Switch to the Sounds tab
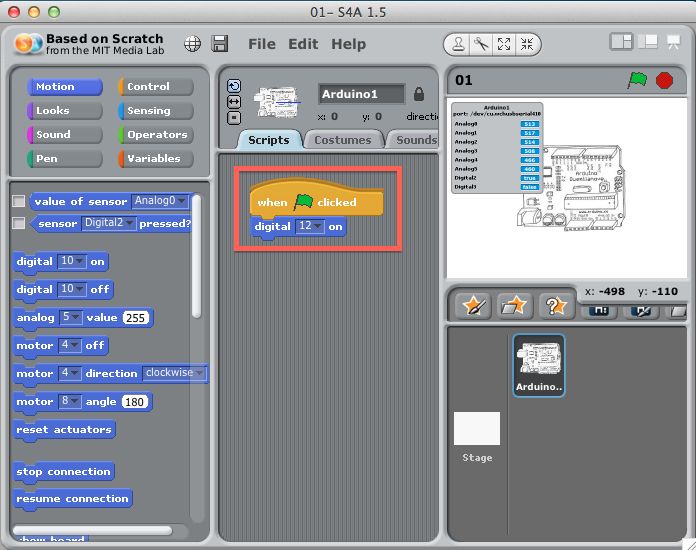This screenshot has width=696, height=550. 414,140
